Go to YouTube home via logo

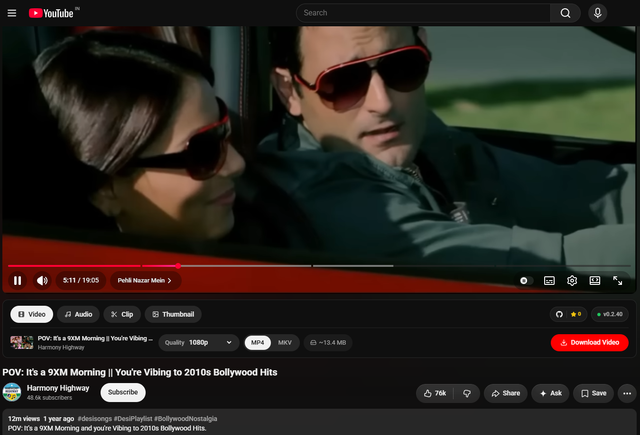click(51, 13)
